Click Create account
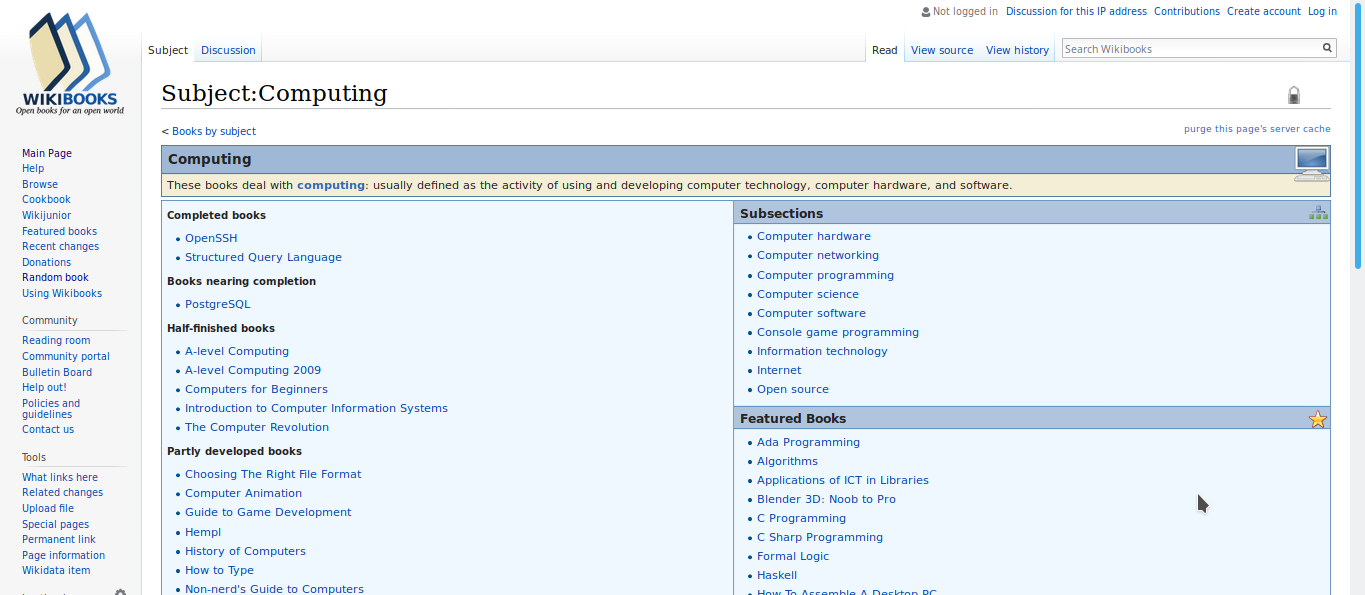 point(1264,12)
